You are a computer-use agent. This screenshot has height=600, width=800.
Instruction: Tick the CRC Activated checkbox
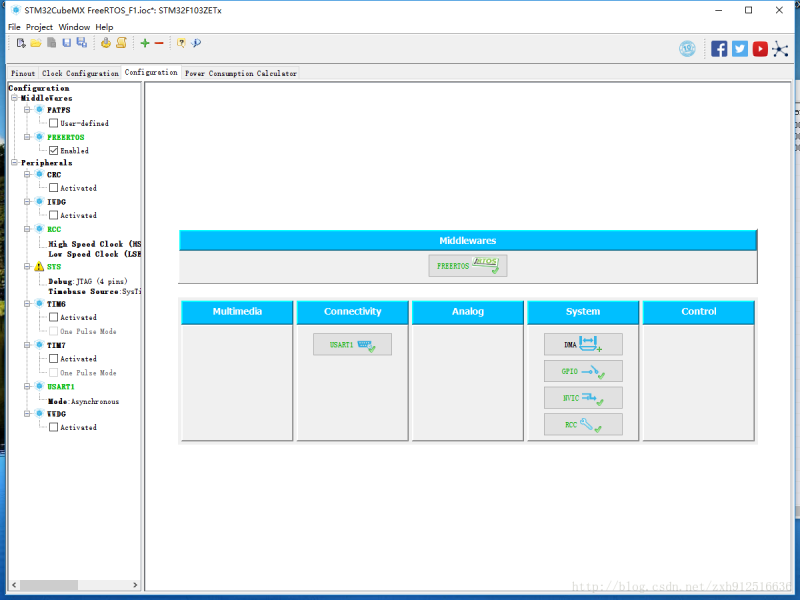pyautogui.click(x=54, y=188)
